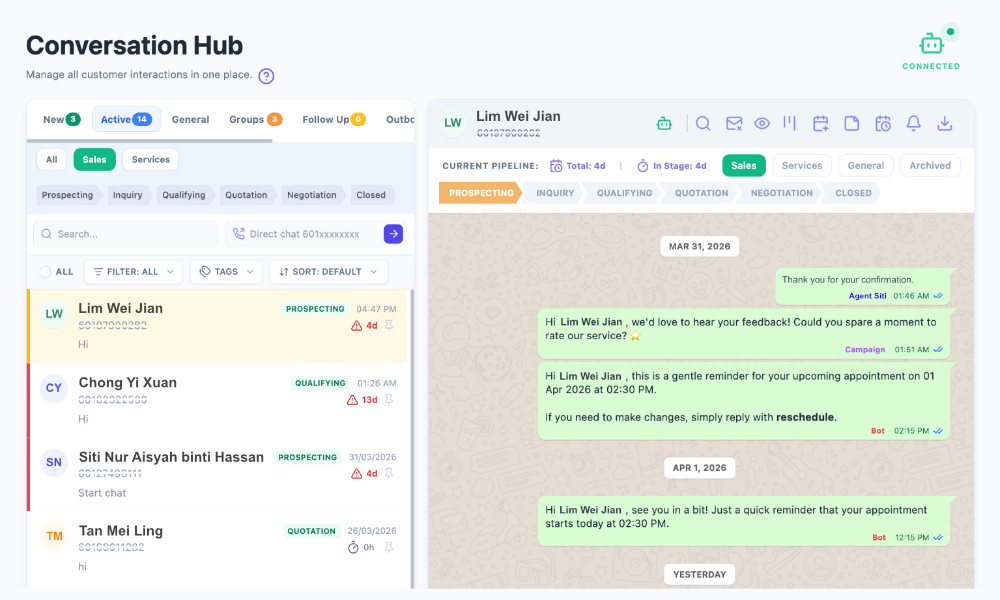Set chat stage to NEGOTIATION
Viewport: 1000px width, 600px height.
pos(781,193)
